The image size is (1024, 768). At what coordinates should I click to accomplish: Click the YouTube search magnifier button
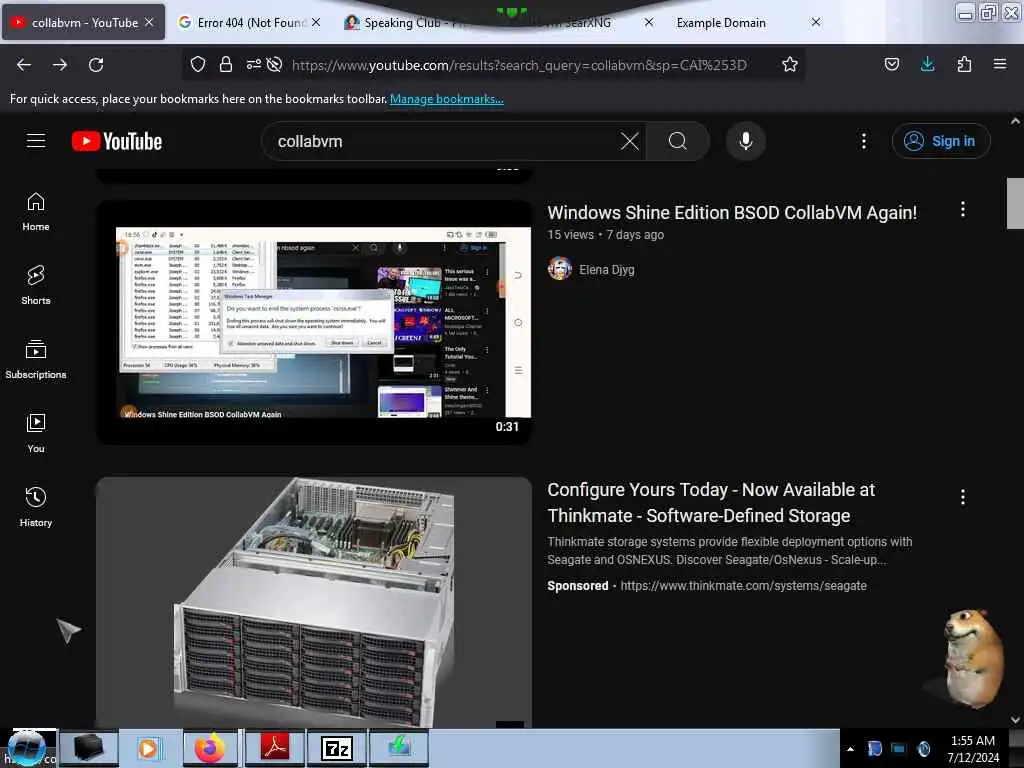point(678,141)
